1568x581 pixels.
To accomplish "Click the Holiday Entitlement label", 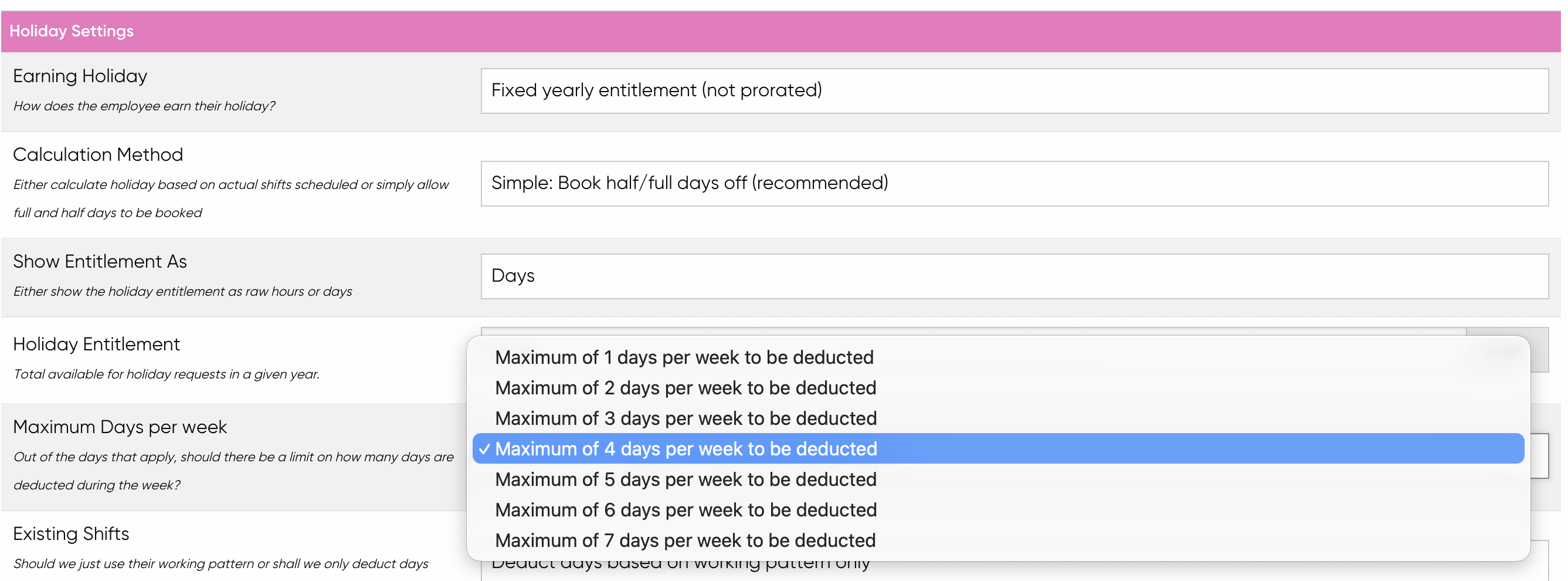I will coord(96,344).
